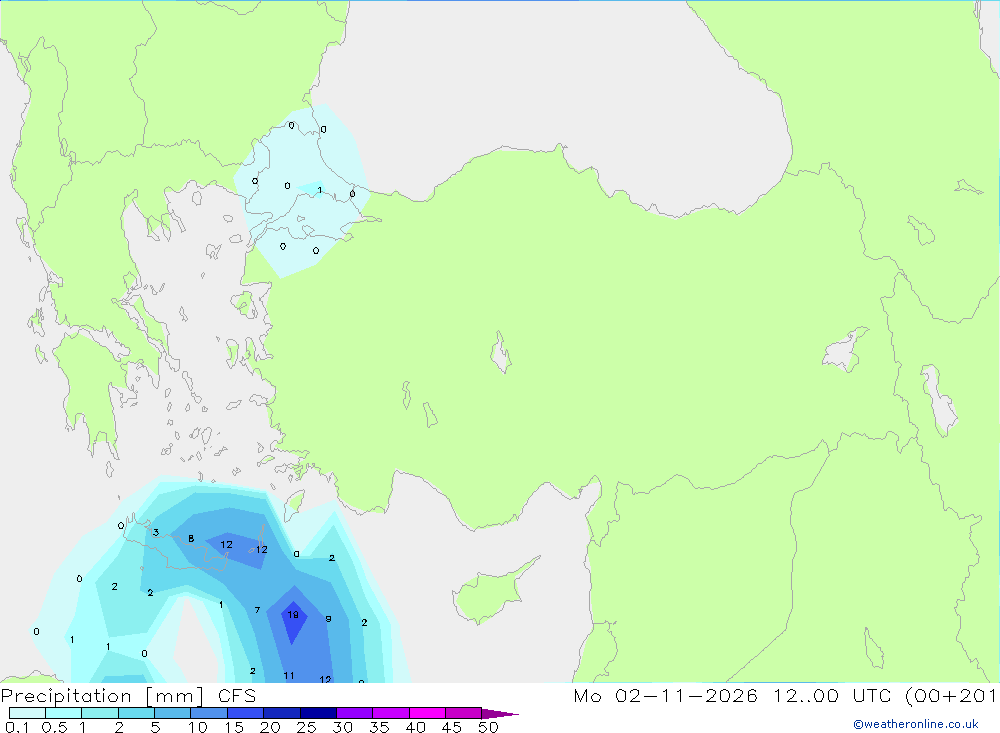
Task: Click the '19' peak precipitation value on map
Action: pyautogui.click(x=293, y=615)
